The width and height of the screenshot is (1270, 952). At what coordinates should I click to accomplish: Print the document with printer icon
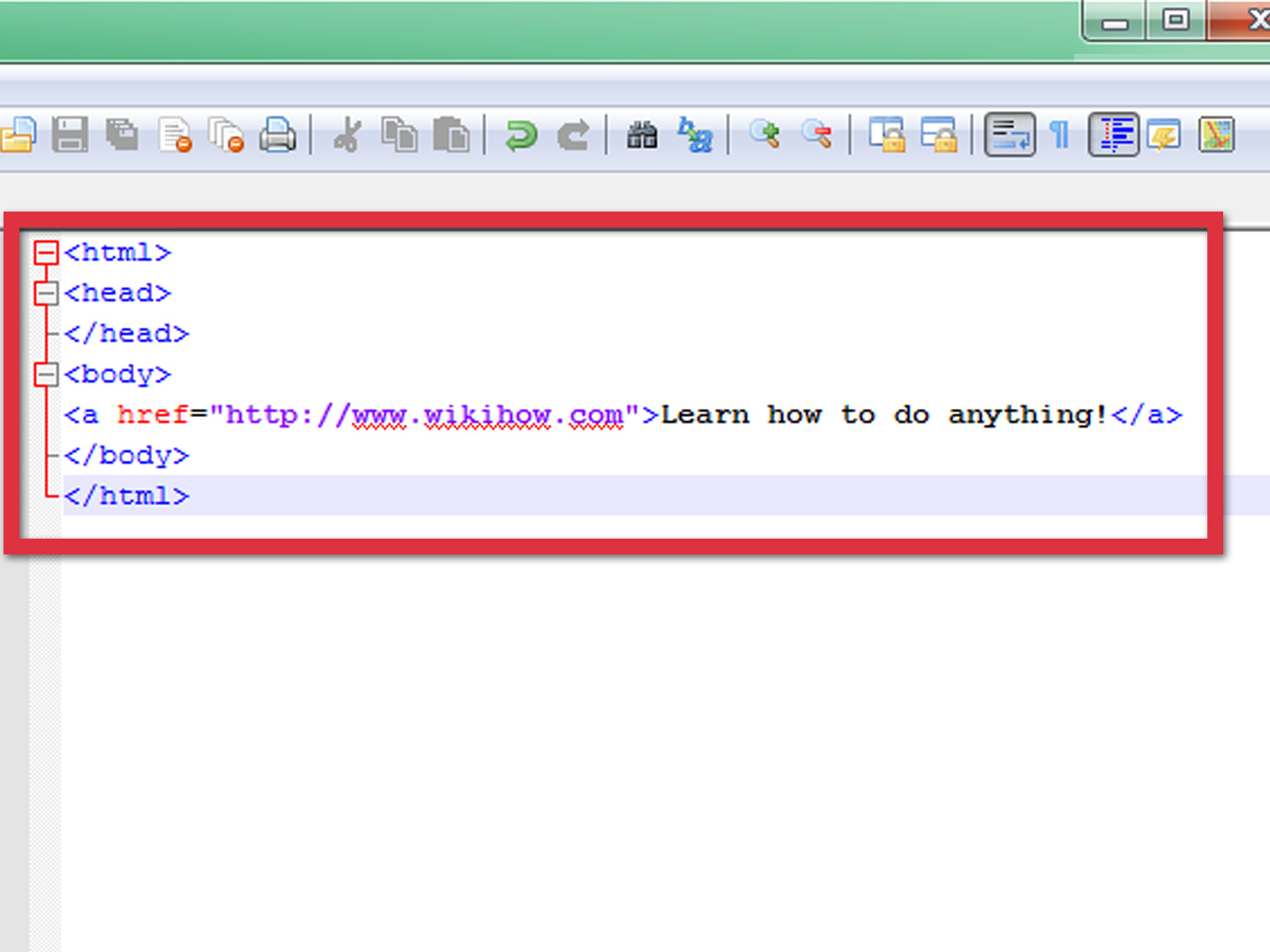pyautogui.click(x=278, y=135)
